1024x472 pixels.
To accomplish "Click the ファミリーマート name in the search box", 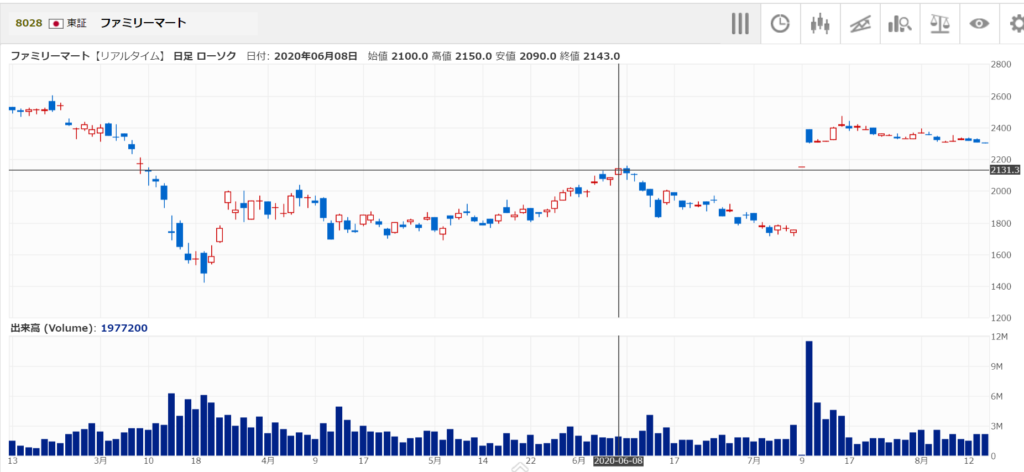I will point(143,23).
